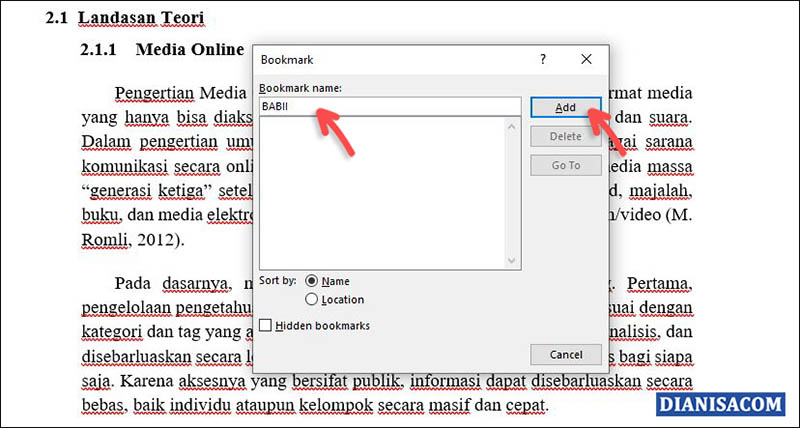The height and width of the screenshot is (428, 800).
Task: Click the text 'Romli, 2012).' in document
Action: pos(133,240)
